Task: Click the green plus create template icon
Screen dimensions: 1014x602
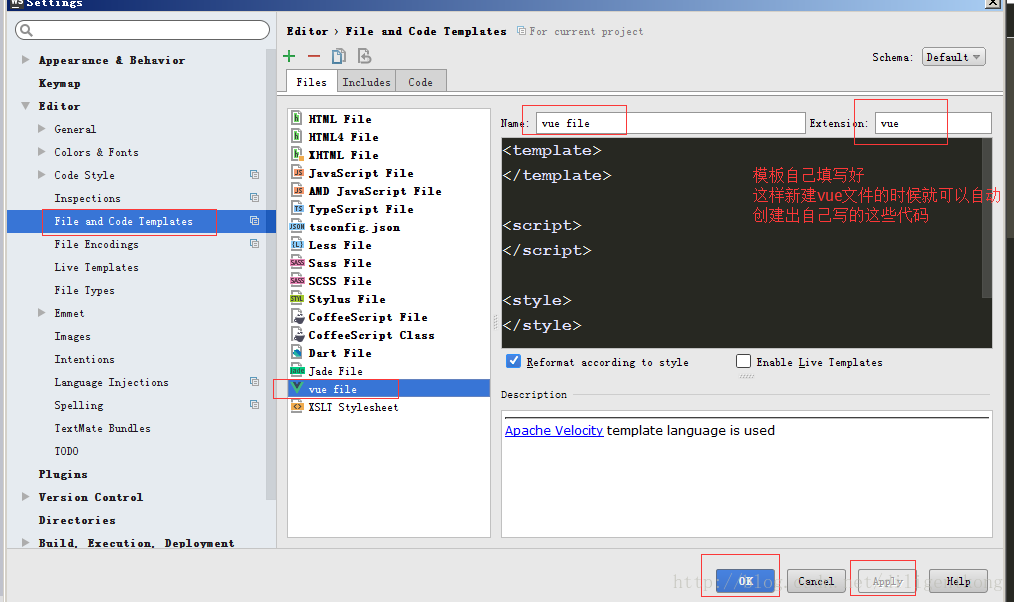Action: point(289,56)
